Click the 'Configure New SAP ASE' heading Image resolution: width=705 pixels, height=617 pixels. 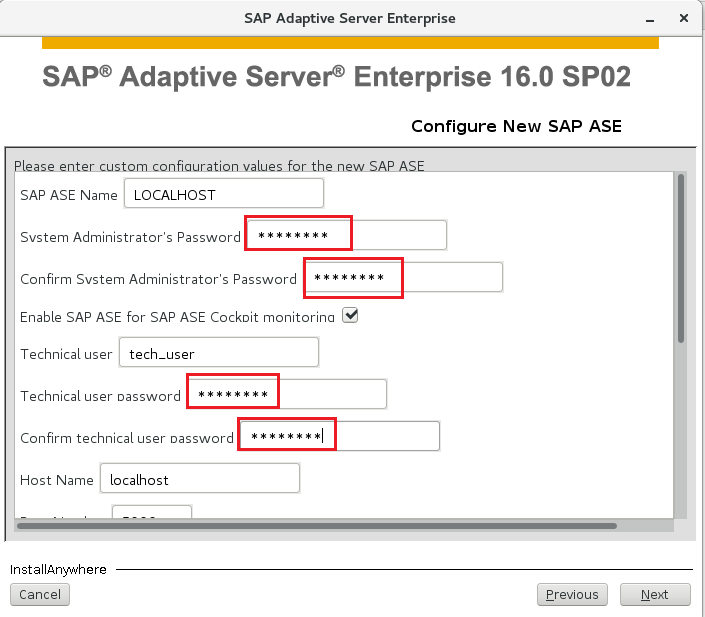(516, 126)
